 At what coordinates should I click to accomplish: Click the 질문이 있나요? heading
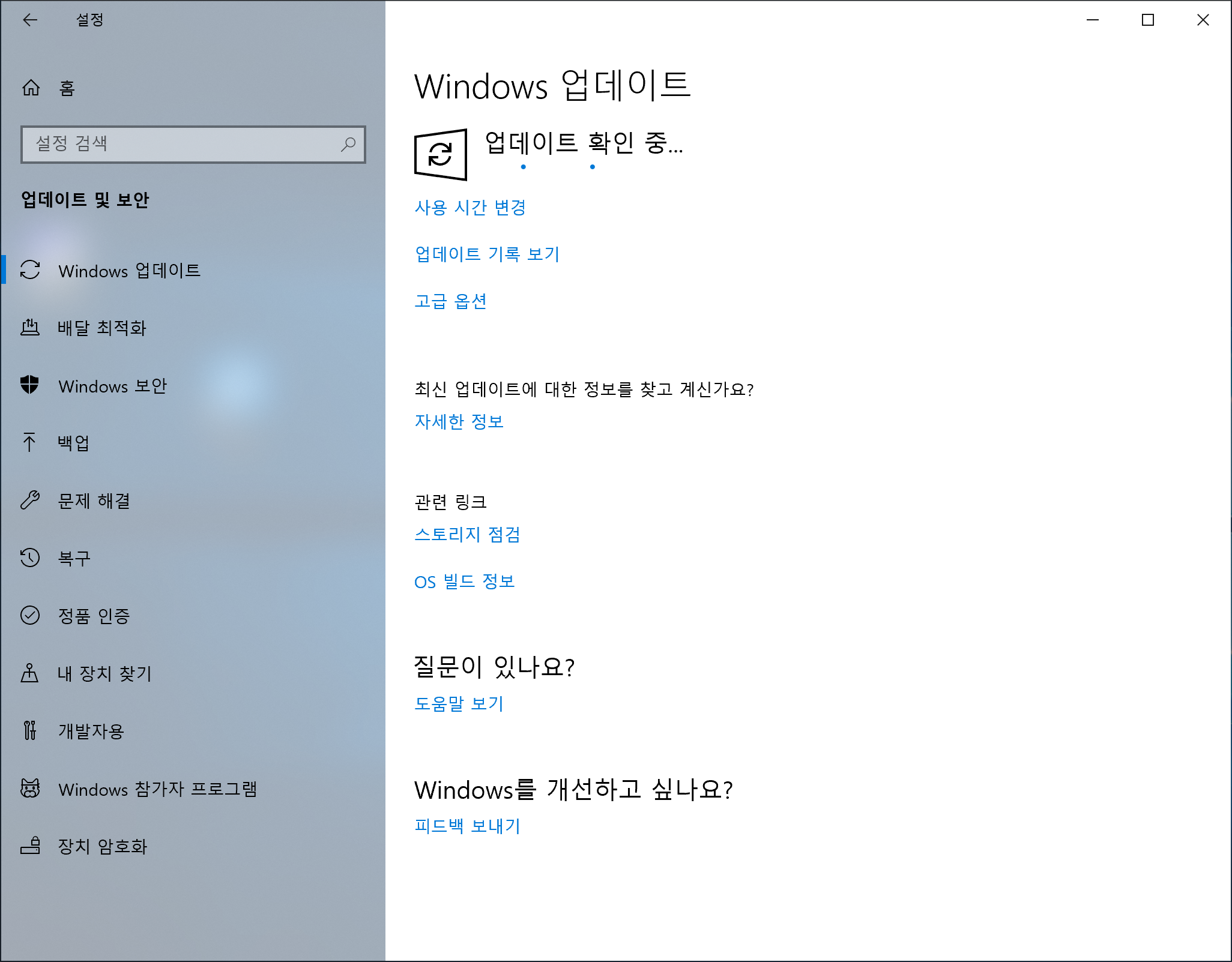tap(494, 666)
